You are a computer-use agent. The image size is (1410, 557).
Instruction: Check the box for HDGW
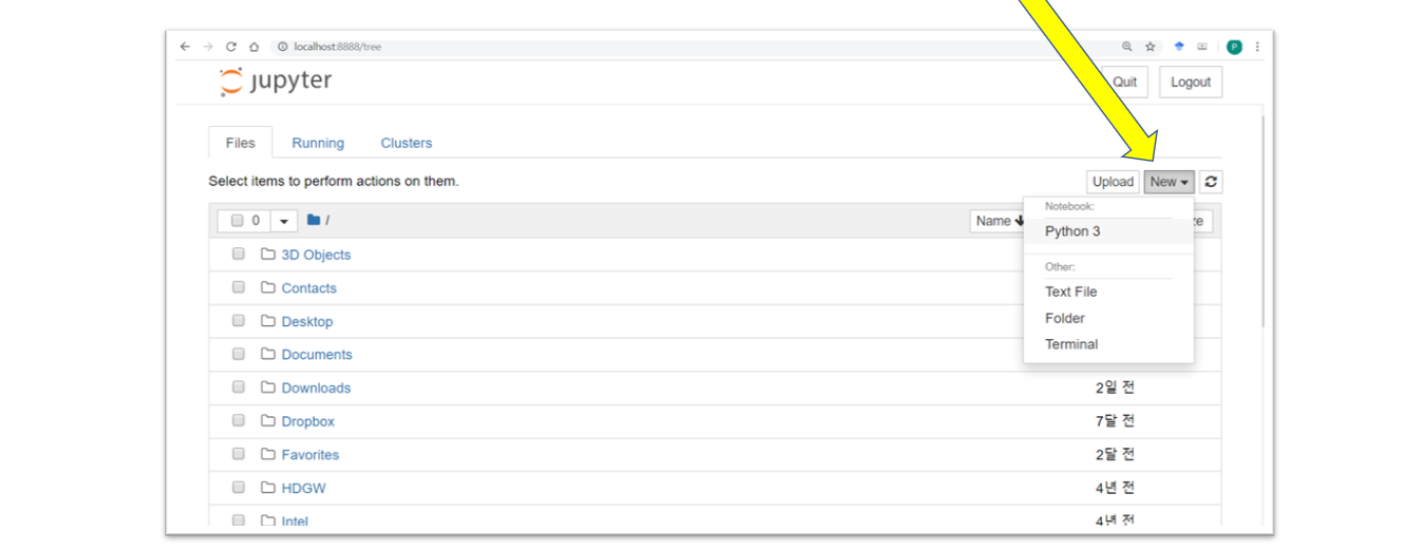pos(238,488)
